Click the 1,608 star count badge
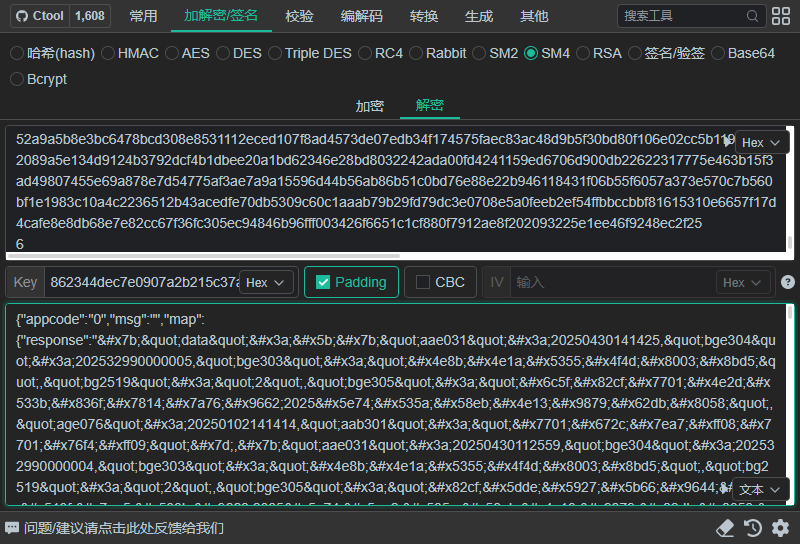The width and height of the screenshot is (800, 544). (90, 16)
